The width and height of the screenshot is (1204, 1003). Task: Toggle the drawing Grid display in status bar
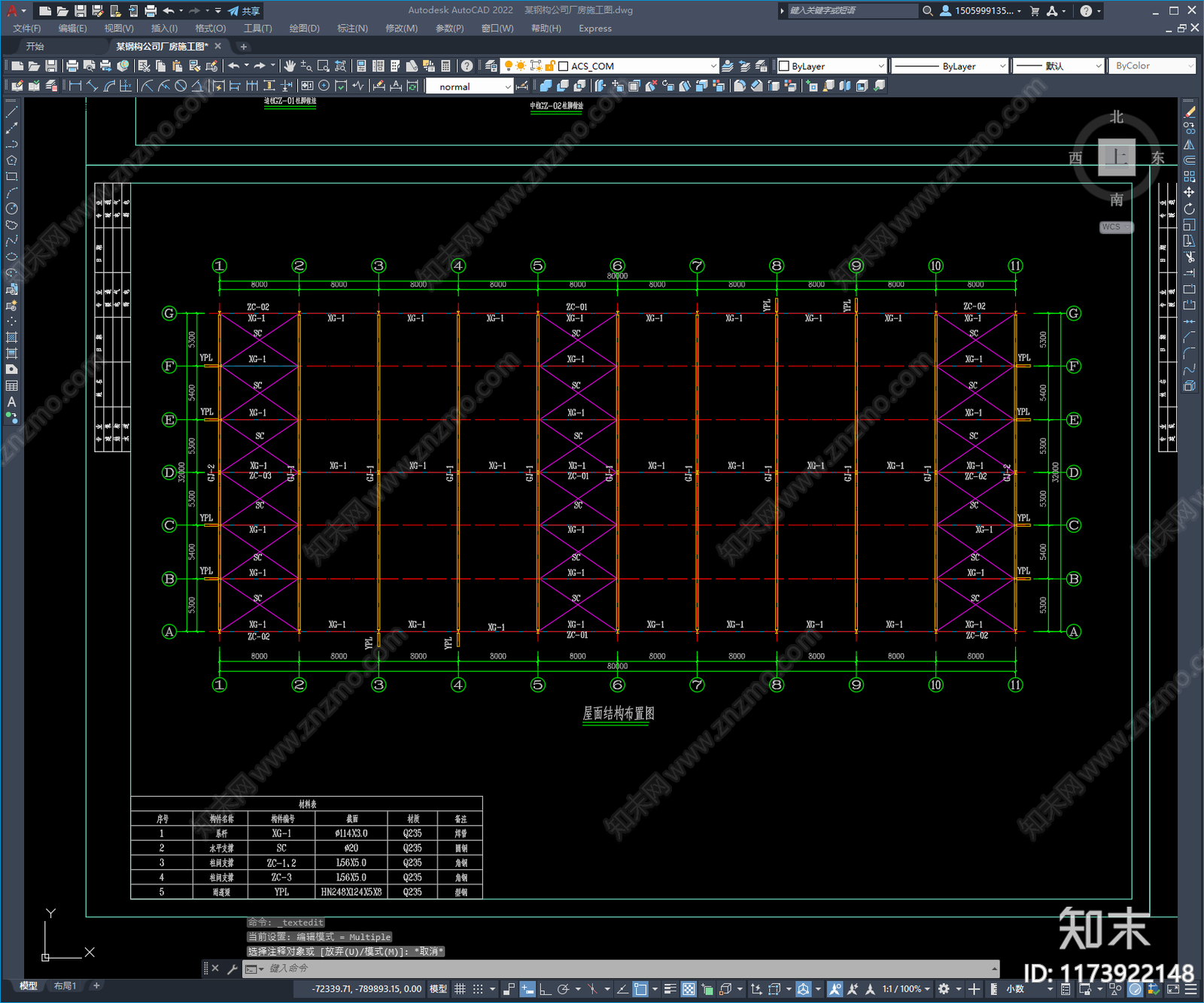click(x=460, y=989)
